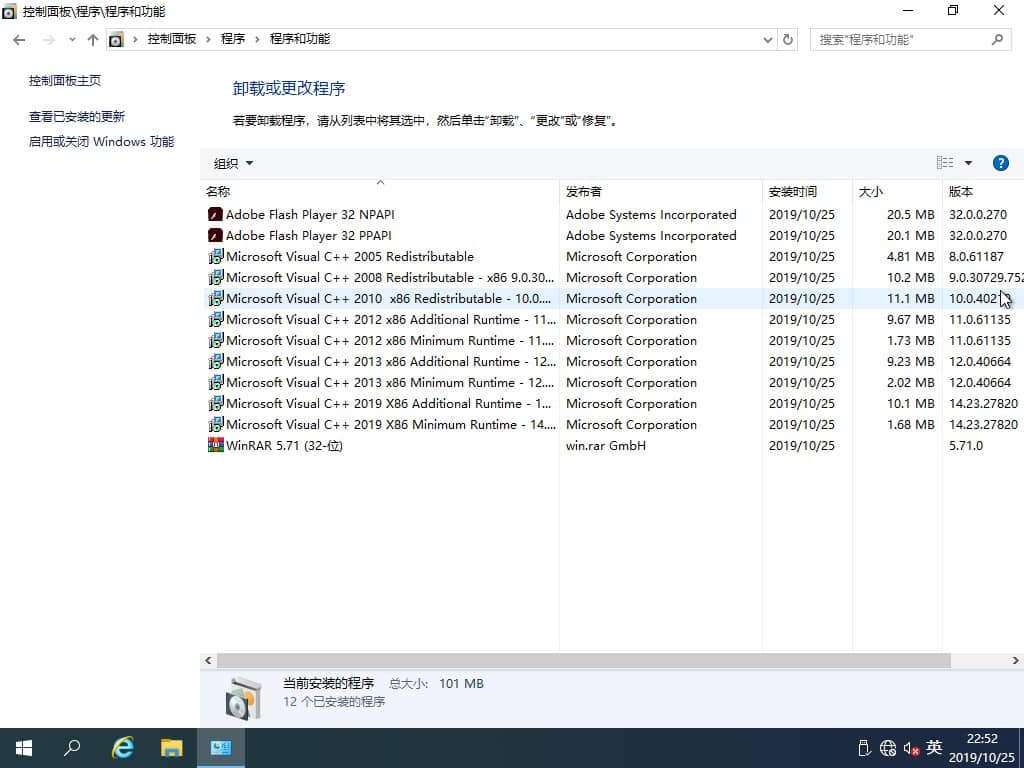This screenshot has width=1024, height=768.
Task: Click the Visual C++ 2013 Additional Runtime icon
Action: click(x=216, y=360)
